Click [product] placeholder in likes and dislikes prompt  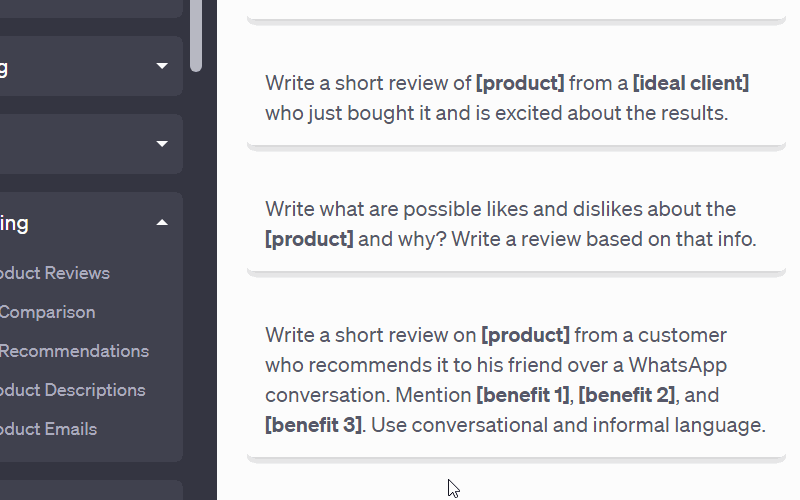[x=309, y=239]
